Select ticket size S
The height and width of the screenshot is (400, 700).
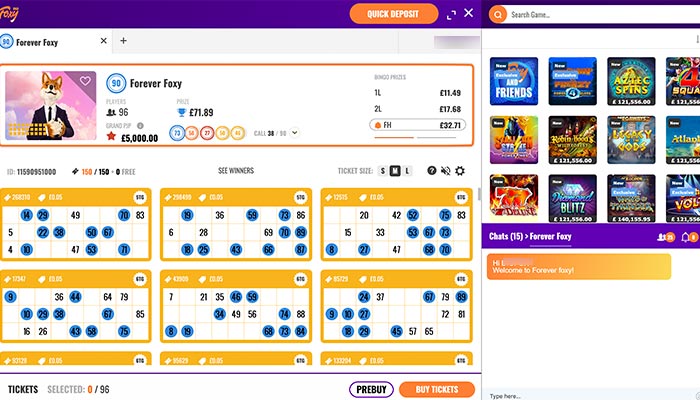click(x=382, y=171)
